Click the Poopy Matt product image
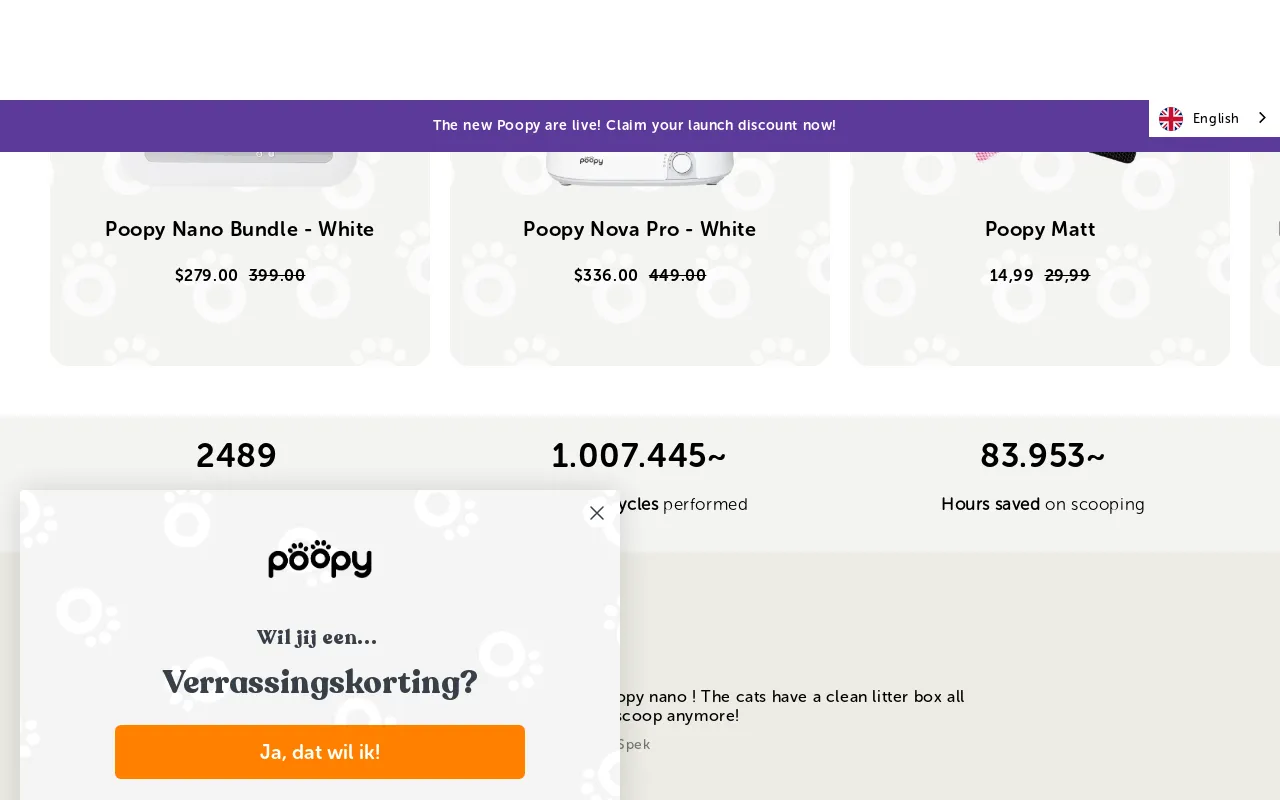Image resolution: width=1280 pixels, height=800 pixels. [1060, 160]
